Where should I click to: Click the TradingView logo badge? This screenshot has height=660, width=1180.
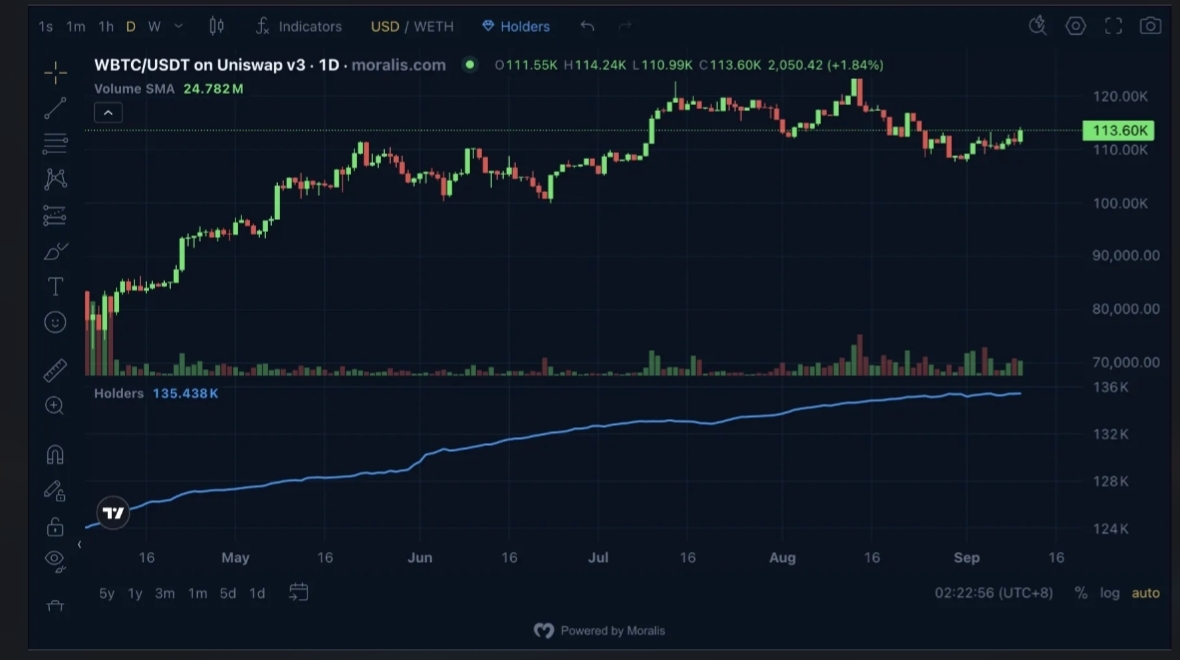[x=113, y=512]
